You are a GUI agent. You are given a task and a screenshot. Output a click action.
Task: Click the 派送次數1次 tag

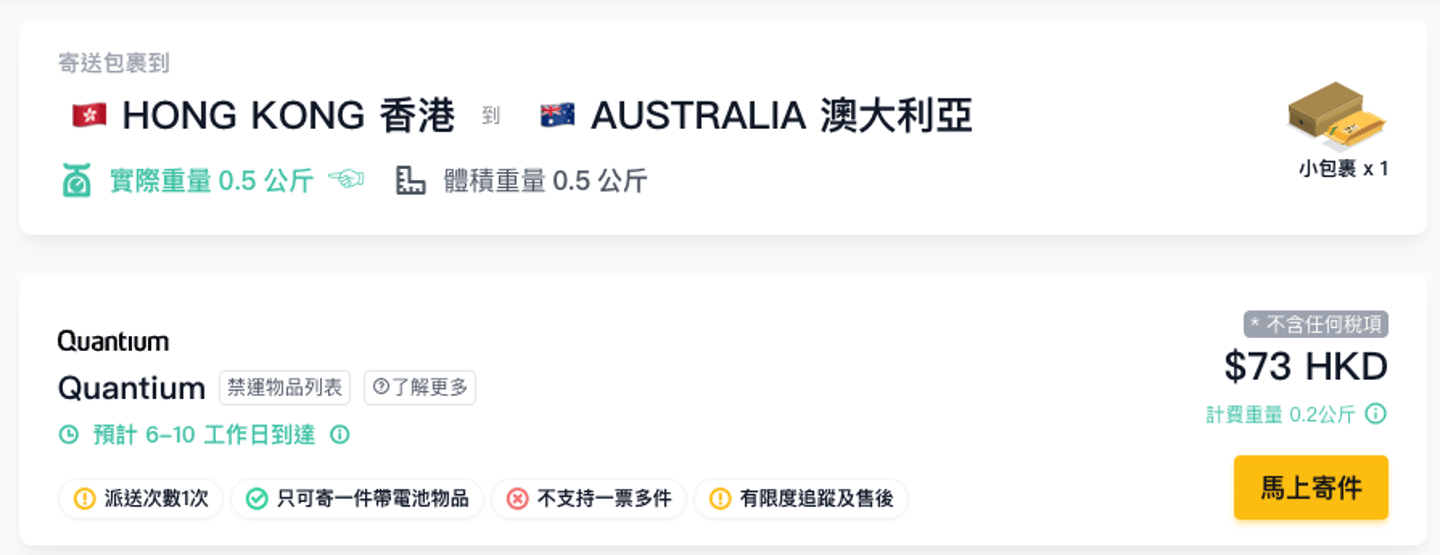[x=141, y=498]
